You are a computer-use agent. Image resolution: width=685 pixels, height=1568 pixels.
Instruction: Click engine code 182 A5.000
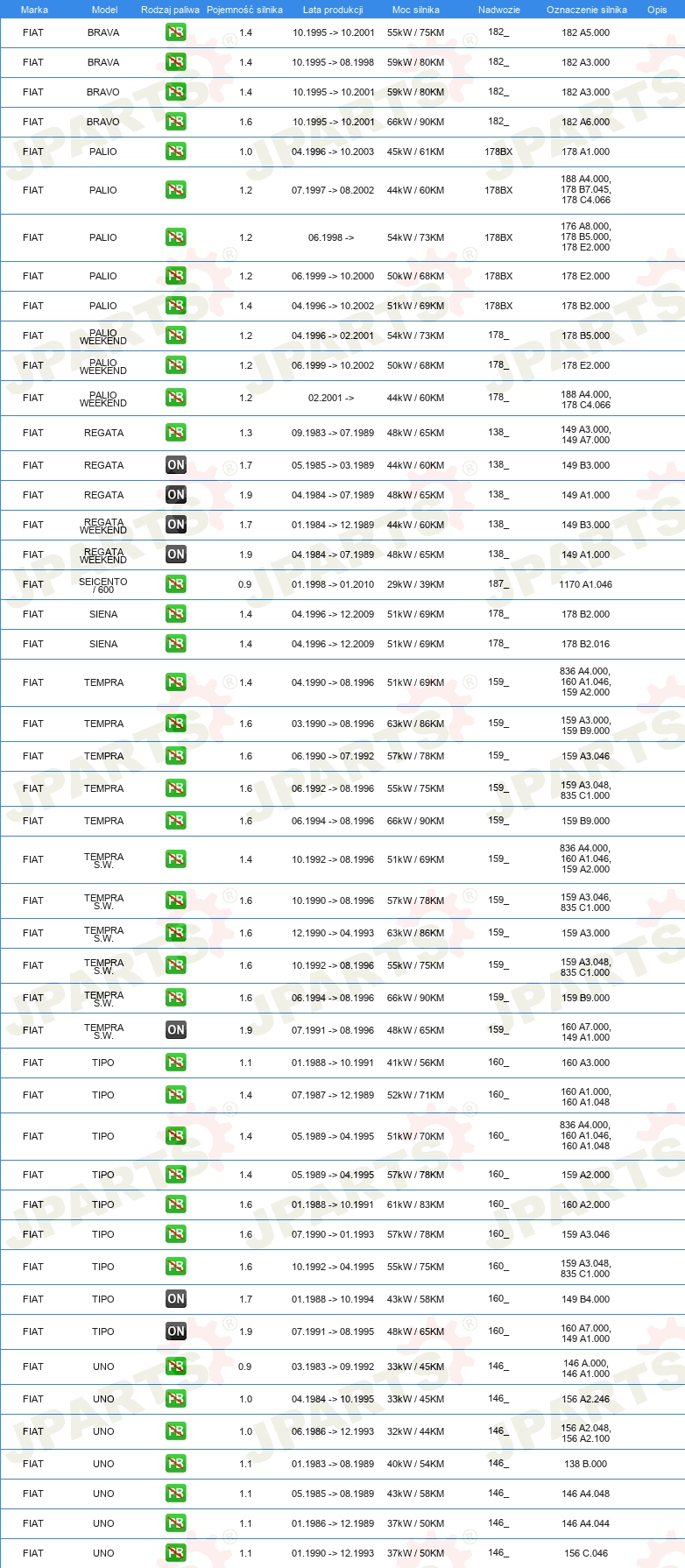click(x=586, y=32)
